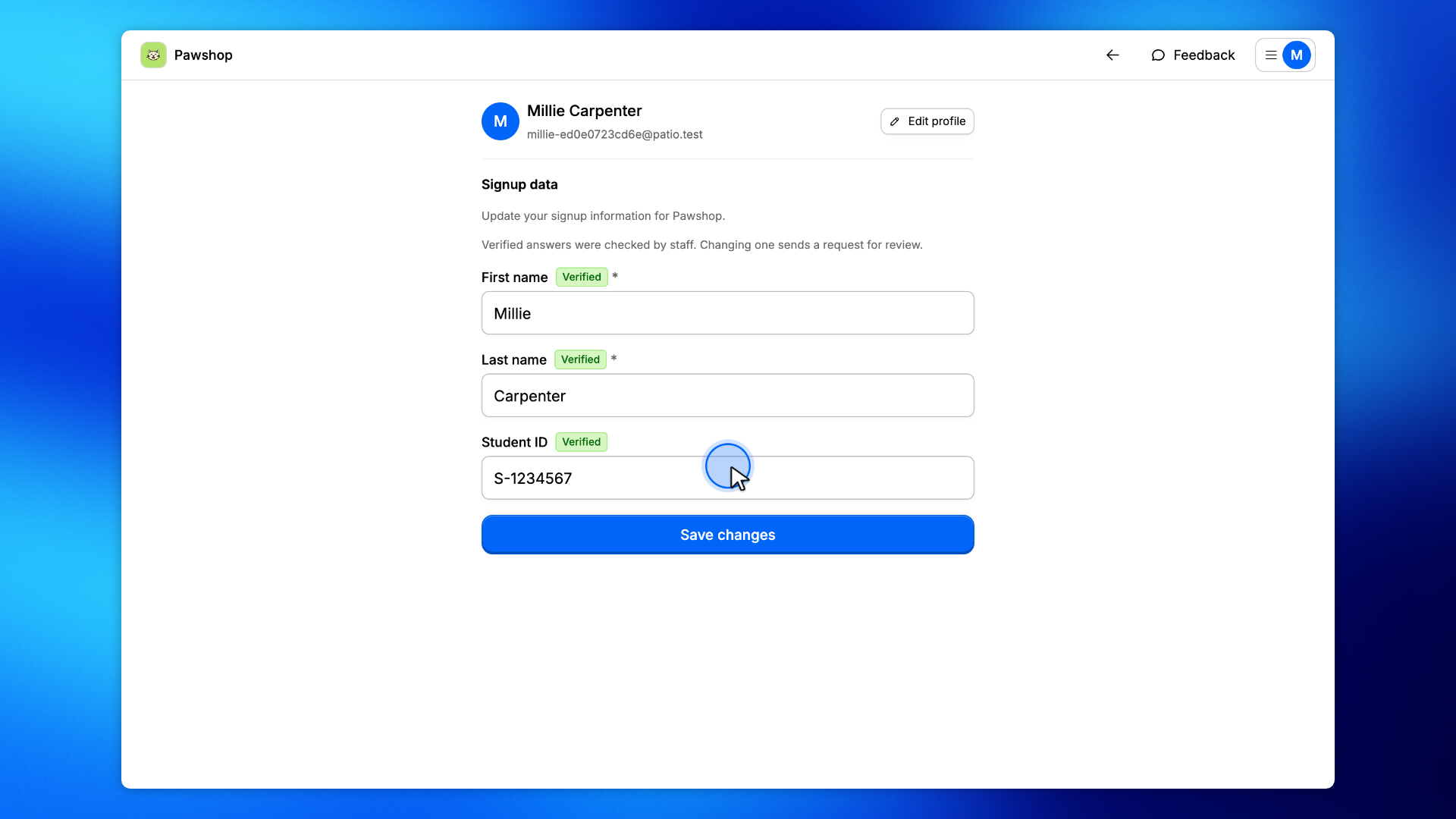The height and width of the screenshot is (819, 1456).
Task: Click the First name label
Action: (515, 278)
